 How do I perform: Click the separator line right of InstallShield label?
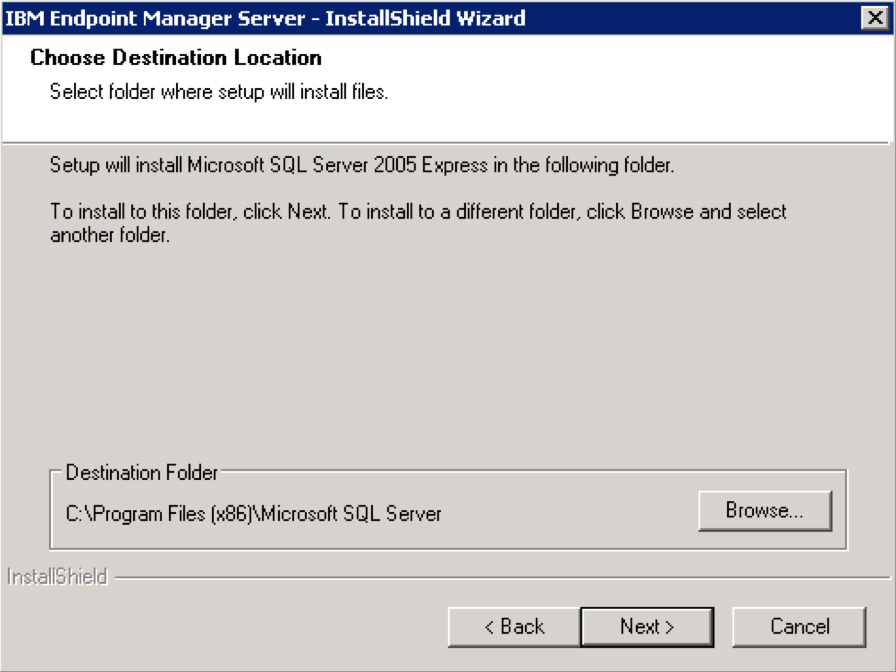click(x=500, y=577)
